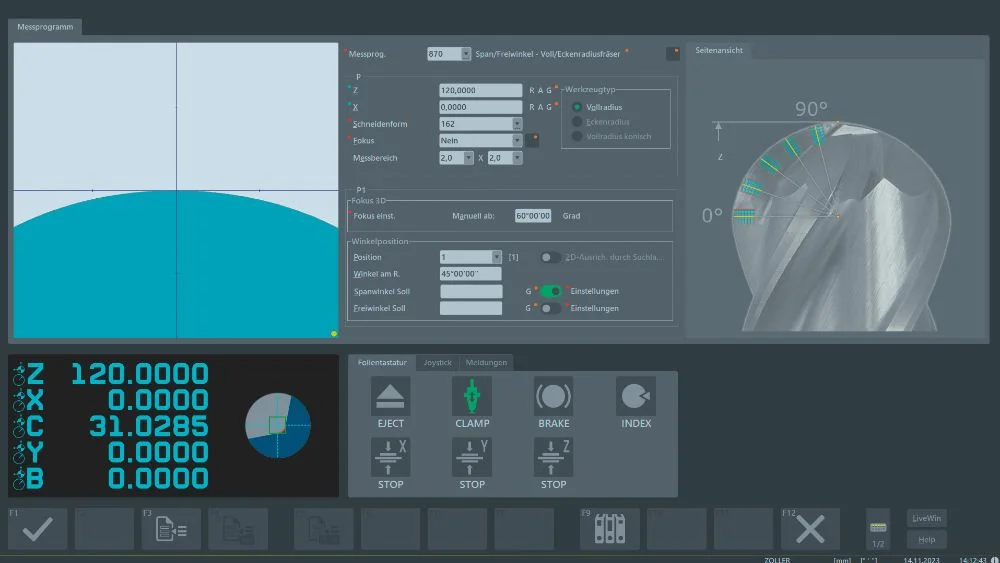Stop the Z axis movement
Image resolution: width=1000 pixels, height=563 pixels.
[553, 457]
